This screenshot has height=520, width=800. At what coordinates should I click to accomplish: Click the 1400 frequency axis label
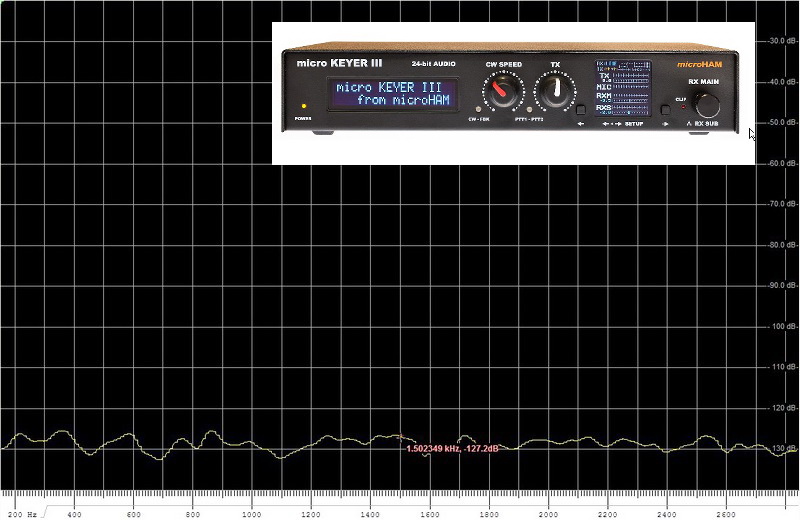pos(370,514)
